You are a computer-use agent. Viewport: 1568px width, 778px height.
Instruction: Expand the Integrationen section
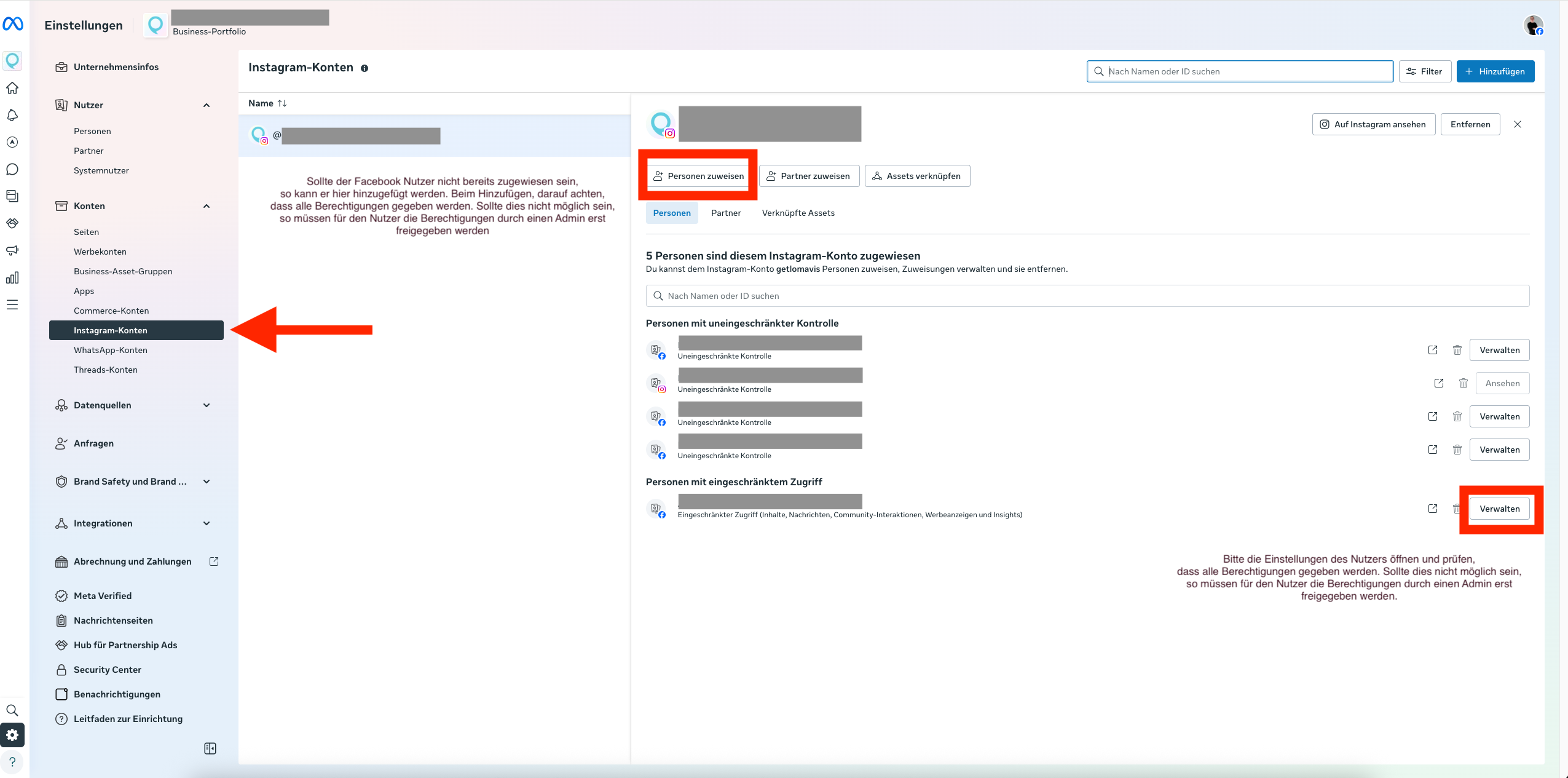207,523
